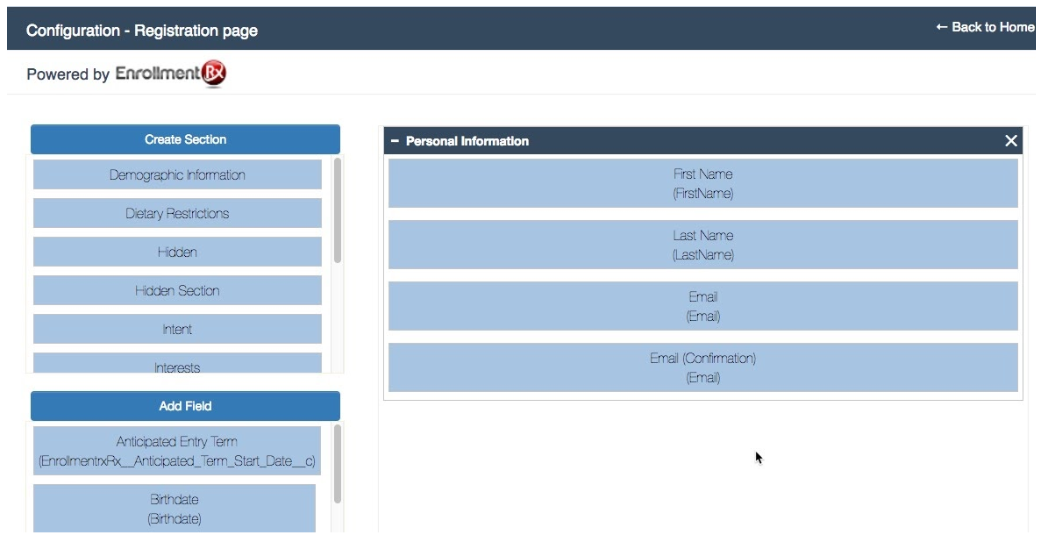
Task: Select the Email field block
Action: click(x=702, y=306)
